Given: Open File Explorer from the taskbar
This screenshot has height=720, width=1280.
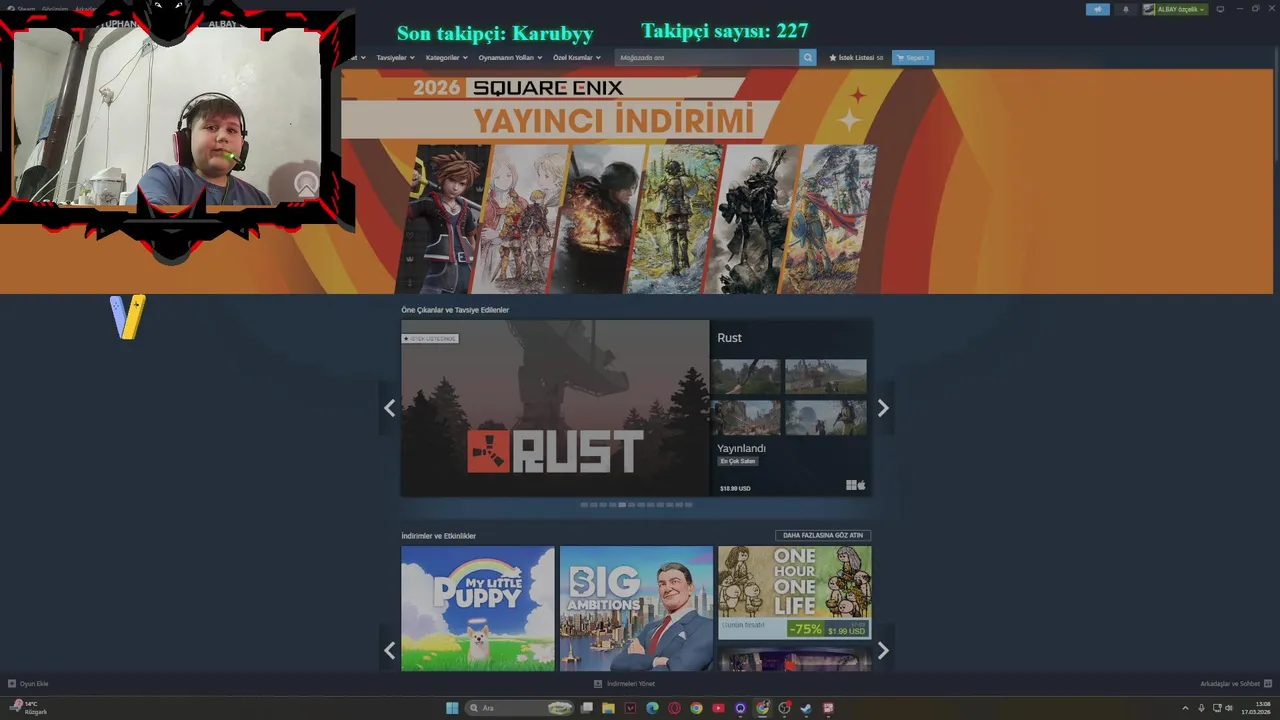Looking at the screenshot, I should (608, 708).
